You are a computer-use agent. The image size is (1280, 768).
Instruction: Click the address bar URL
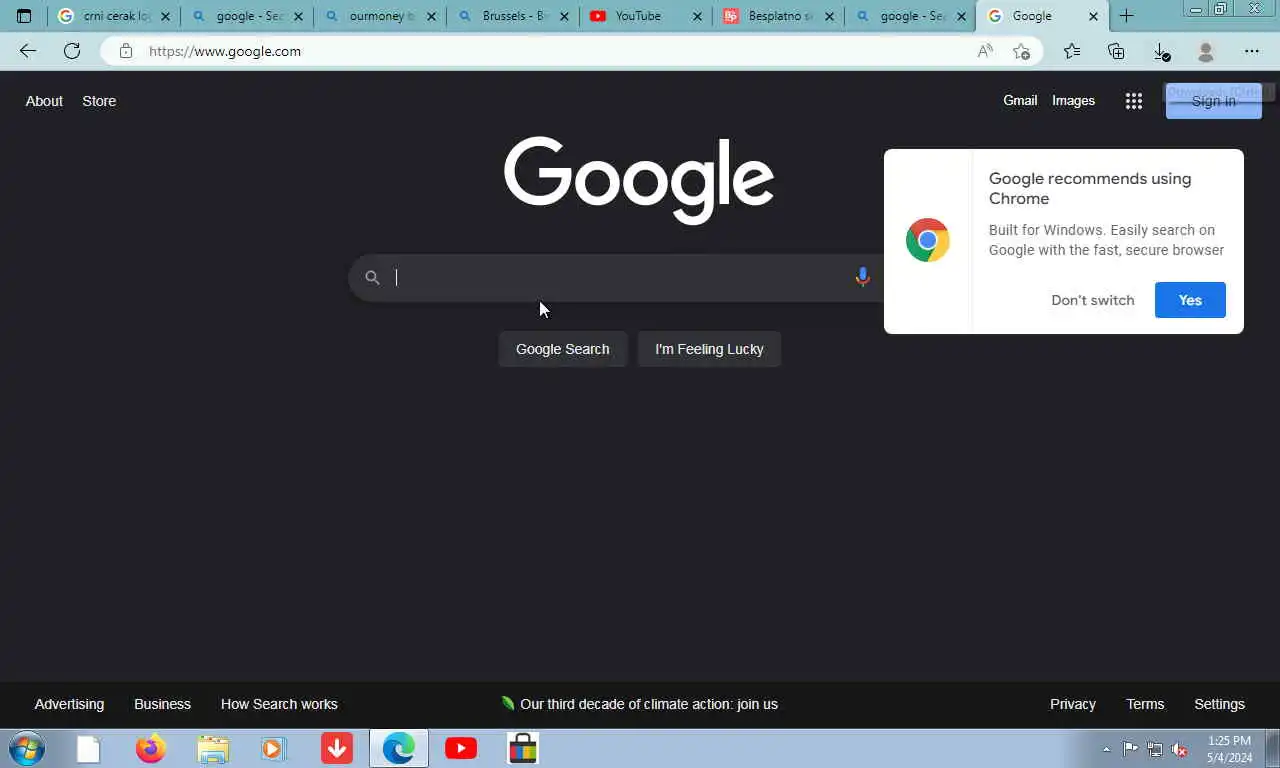(225, 51)
